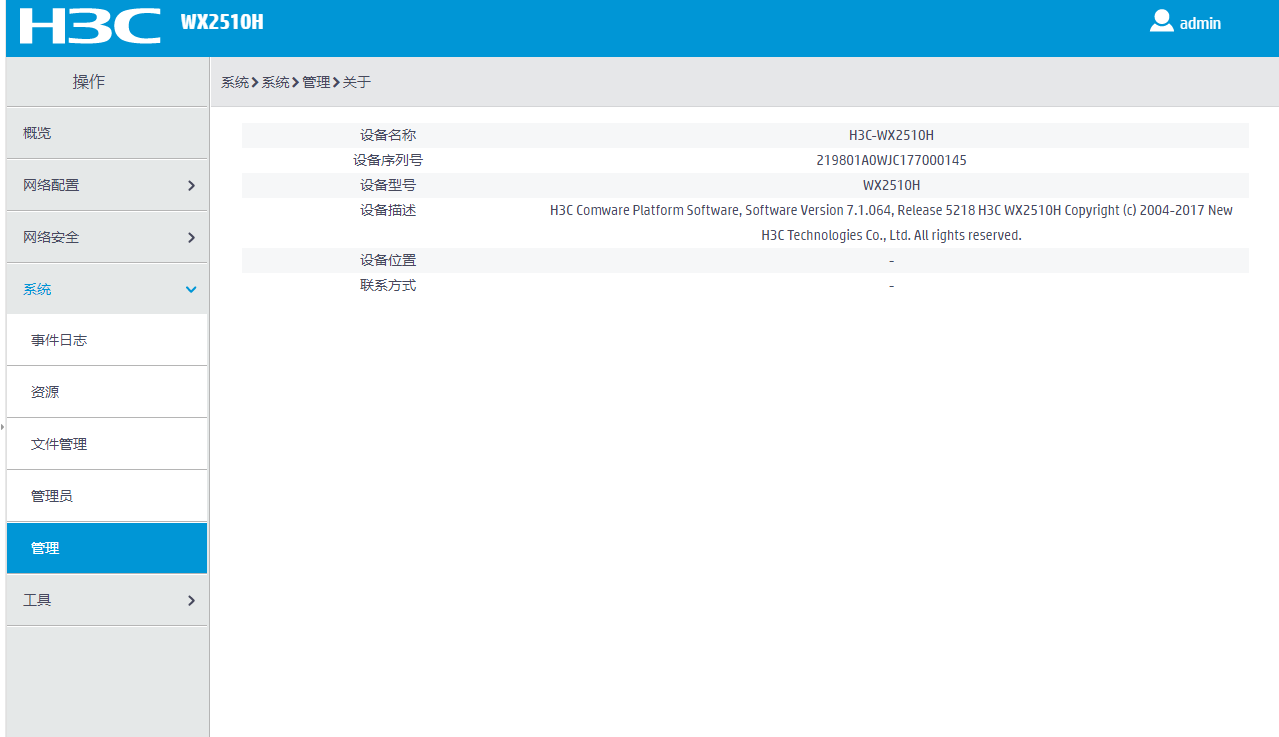Expand the 网络安全 chevron arrow
Viewport: 1279px width, 737px height.
(x=191, y=237)
